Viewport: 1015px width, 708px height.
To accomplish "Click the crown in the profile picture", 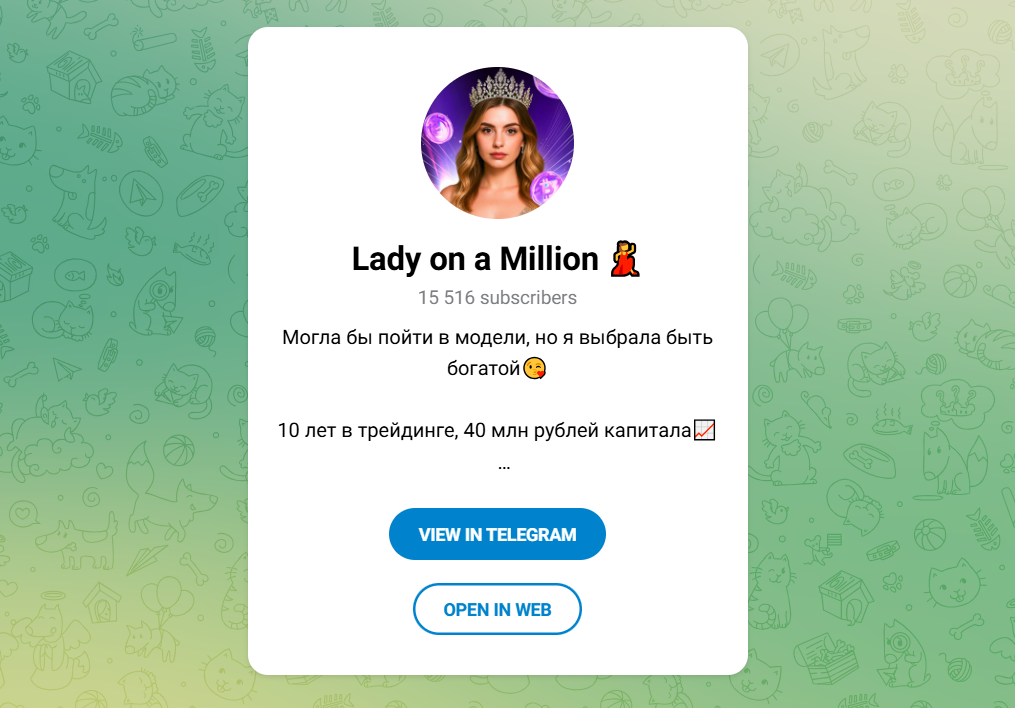I will point(500,89).
